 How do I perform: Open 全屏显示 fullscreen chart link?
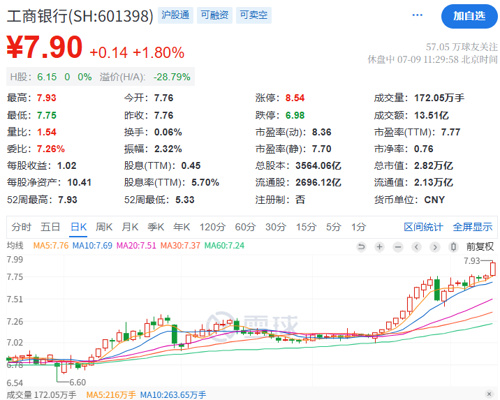472,227
